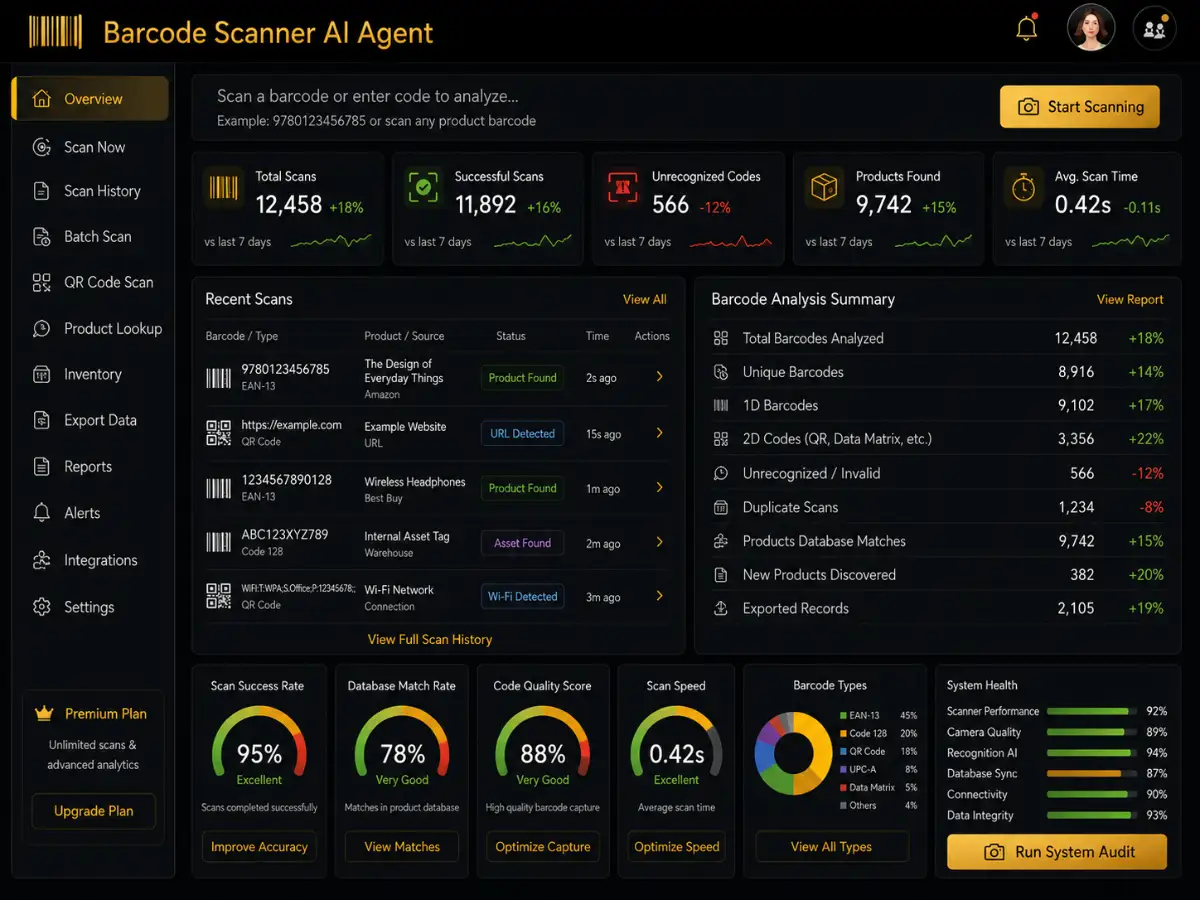The height and width of the screenshot is (900, 1200).
Task: Select Overview in the sidebar
Action: (x=90, y=99)
